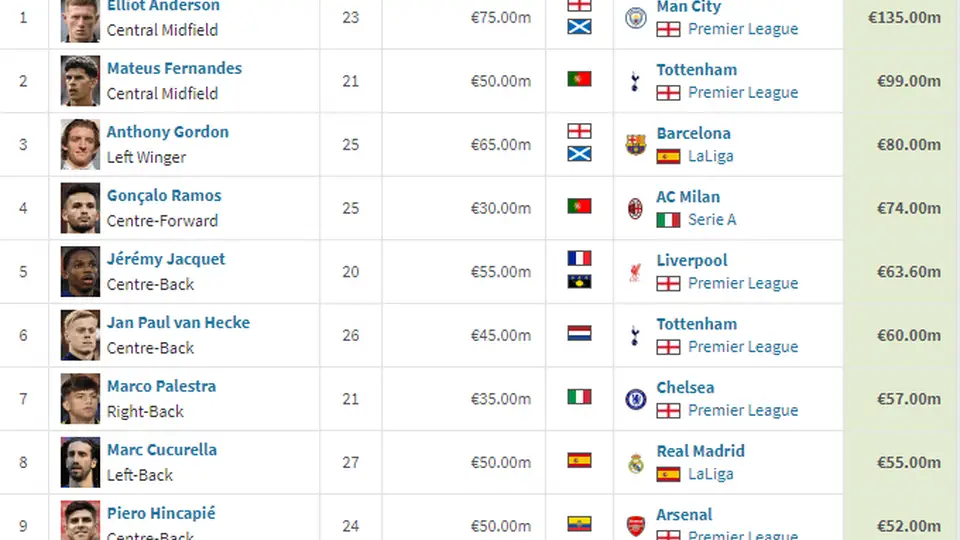Viewport: 960px width, 540px height.
Task: Click the Man City club crest icon
Action: tap(636, 18)
